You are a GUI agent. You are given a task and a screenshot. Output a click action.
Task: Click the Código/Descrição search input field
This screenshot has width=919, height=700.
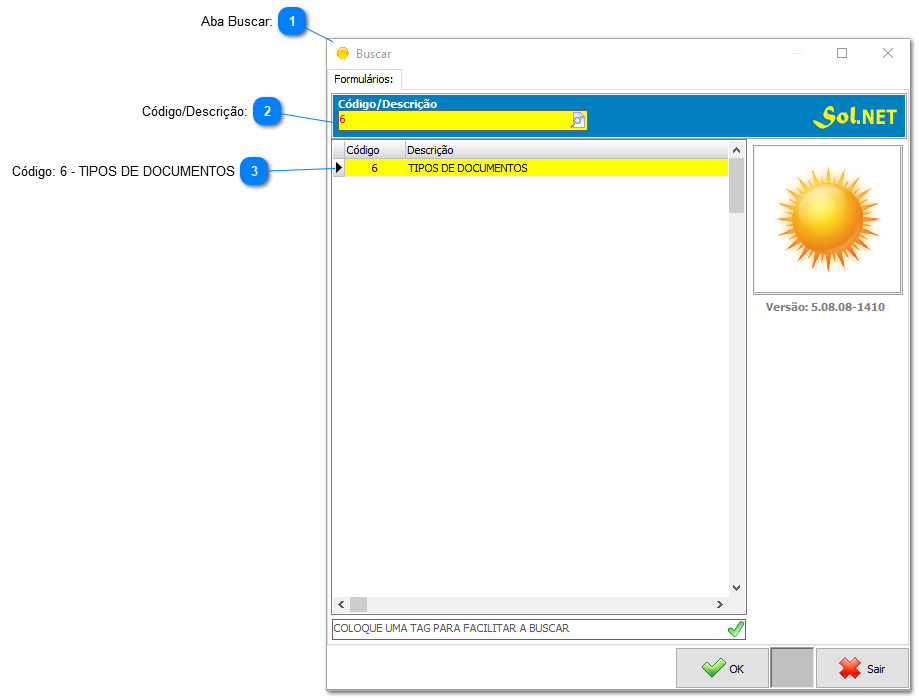point(455,121)
